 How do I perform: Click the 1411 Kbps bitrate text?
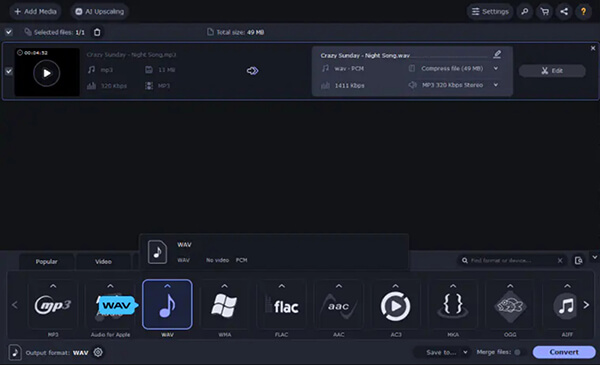[349, 85]
